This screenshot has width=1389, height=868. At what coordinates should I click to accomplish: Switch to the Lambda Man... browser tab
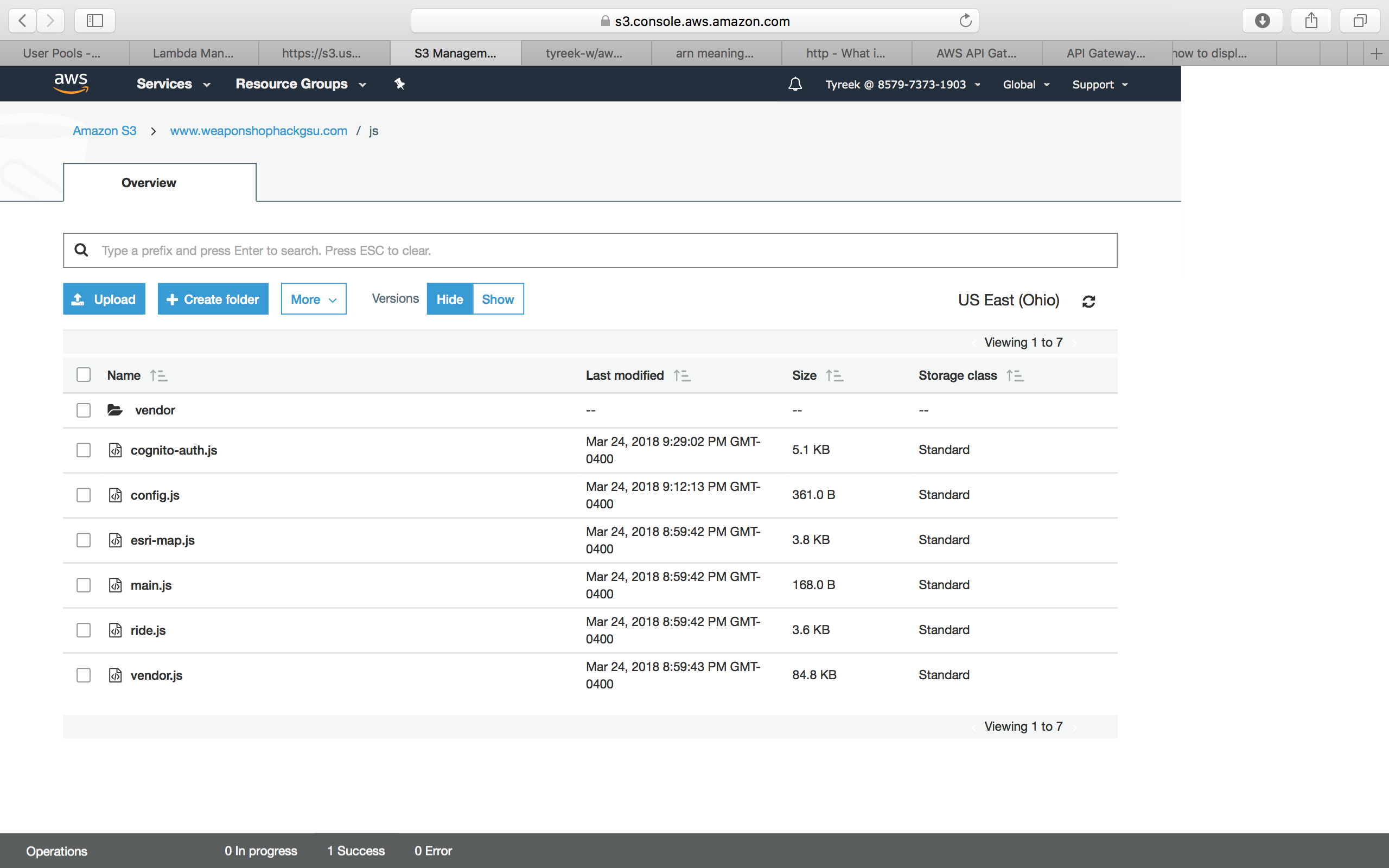pos(193,53)
